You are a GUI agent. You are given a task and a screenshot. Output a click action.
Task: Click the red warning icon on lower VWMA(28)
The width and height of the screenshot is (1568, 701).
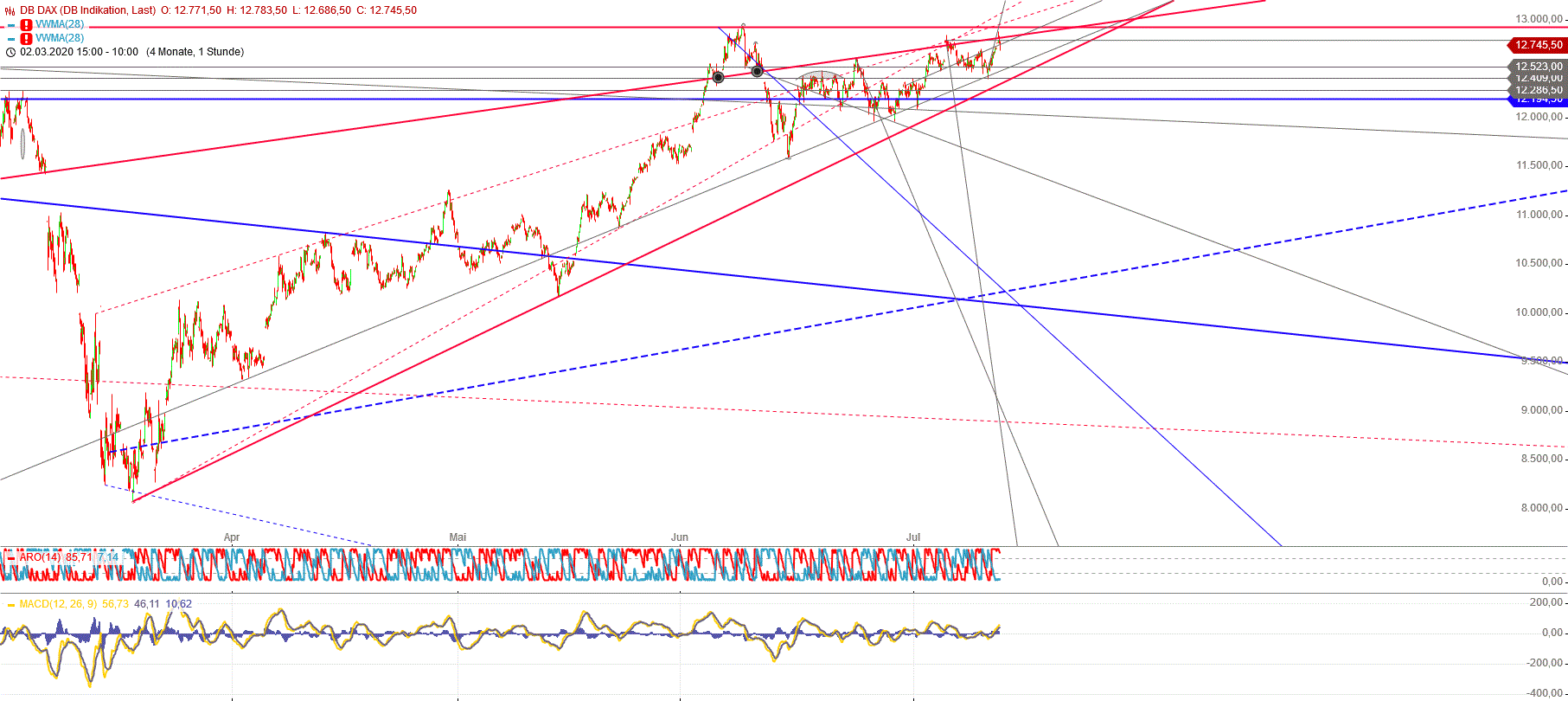coord(27,39)
